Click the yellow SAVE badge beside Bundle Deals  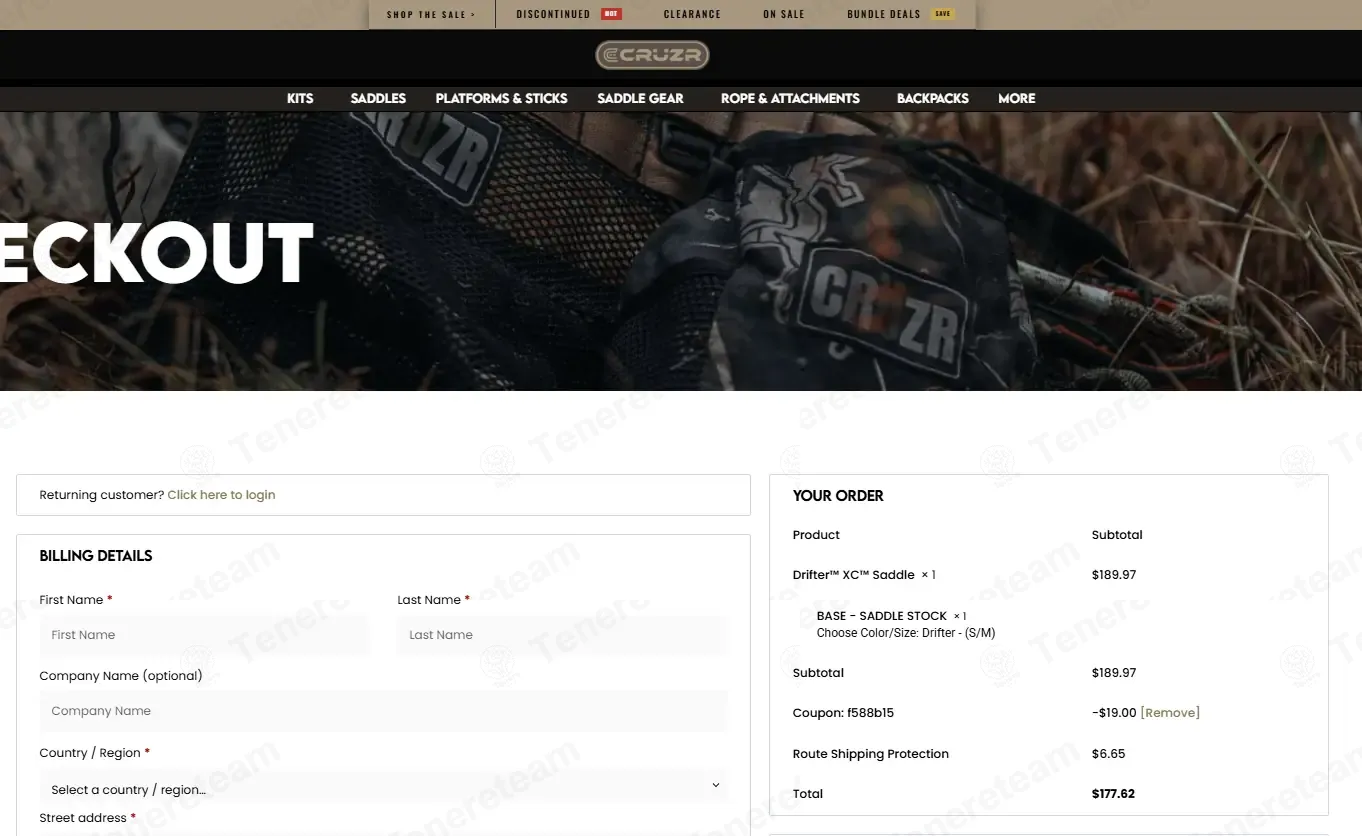[942, 14]
